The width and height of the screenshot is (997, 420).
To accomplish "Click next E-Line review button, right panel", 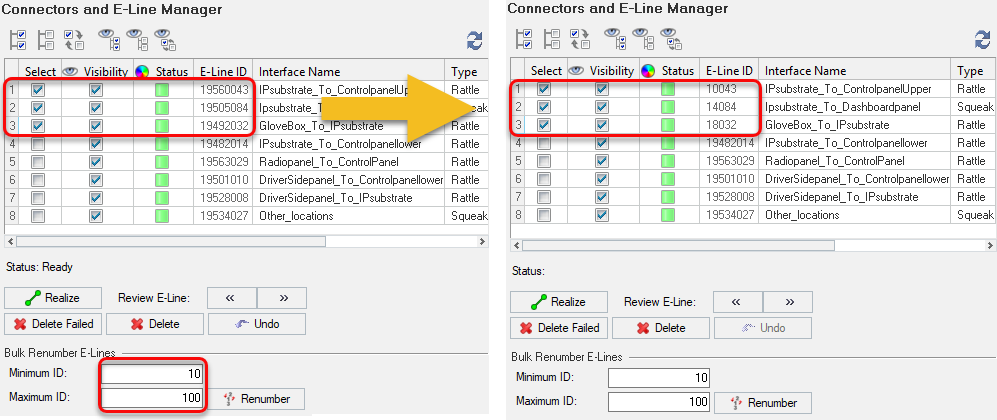I will pos(788,302).
